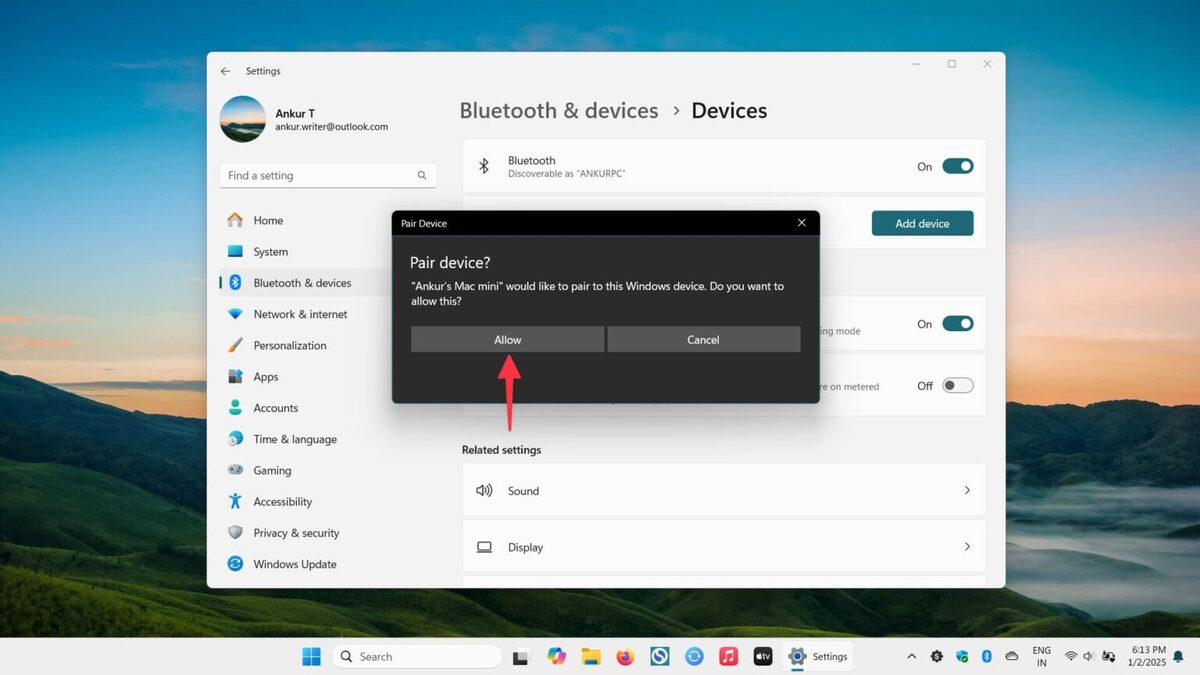Click the Network & internet Wi-Fi icon
Image resolution: width=1200 pixels, height=675 pixels.
[x=235, y=314]
